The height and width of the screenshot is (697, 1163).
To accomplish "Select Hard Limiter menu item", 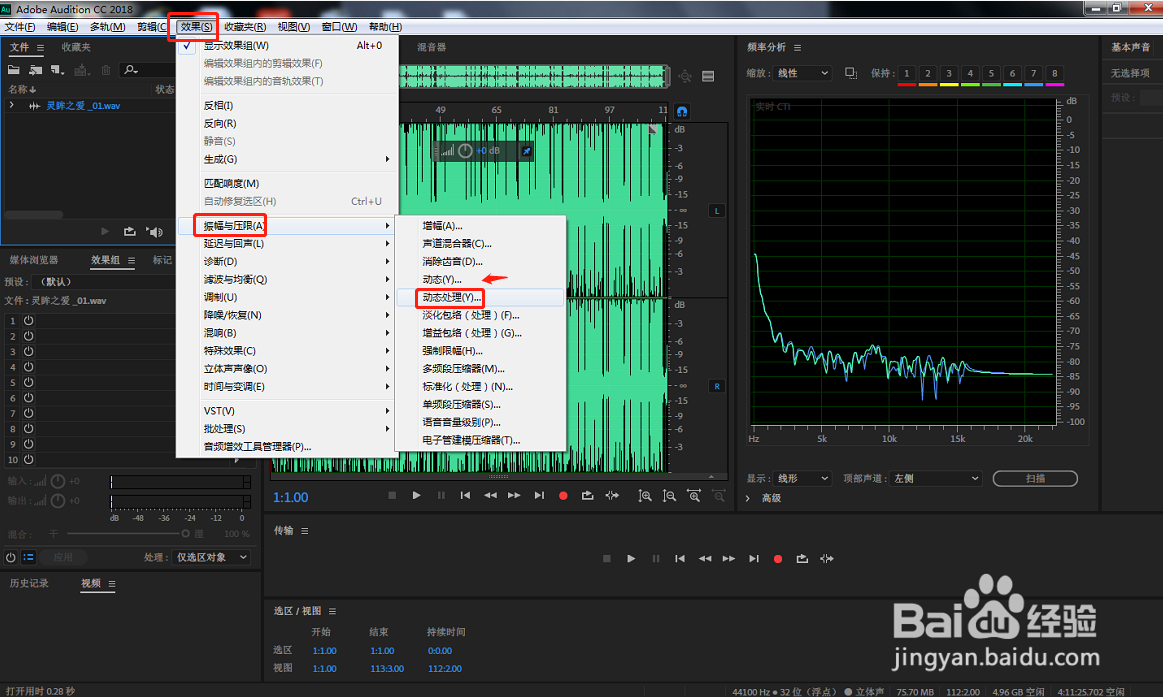I will [x=480, y=351].
